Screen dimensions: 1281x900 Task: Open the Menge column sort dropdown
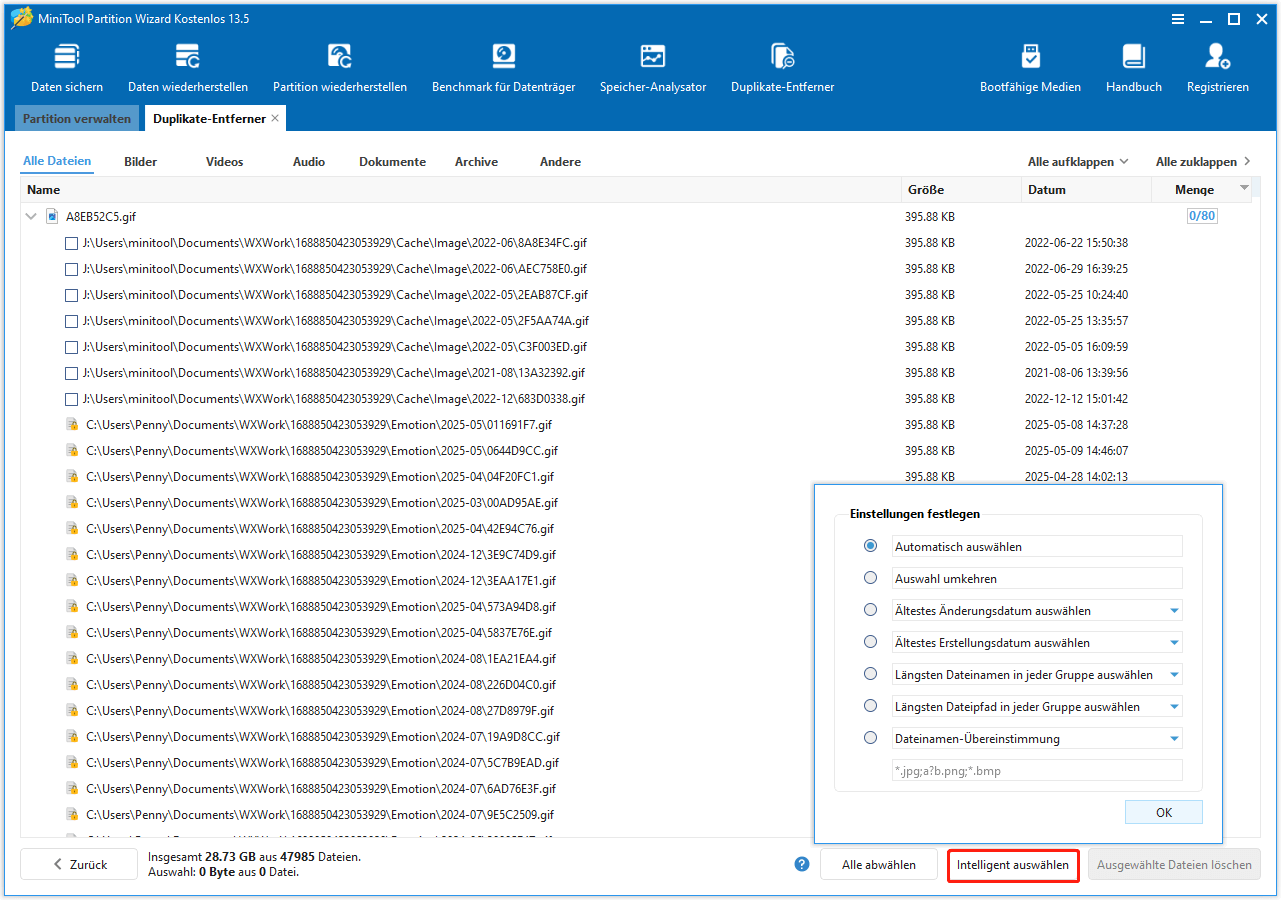point(1244,189)
